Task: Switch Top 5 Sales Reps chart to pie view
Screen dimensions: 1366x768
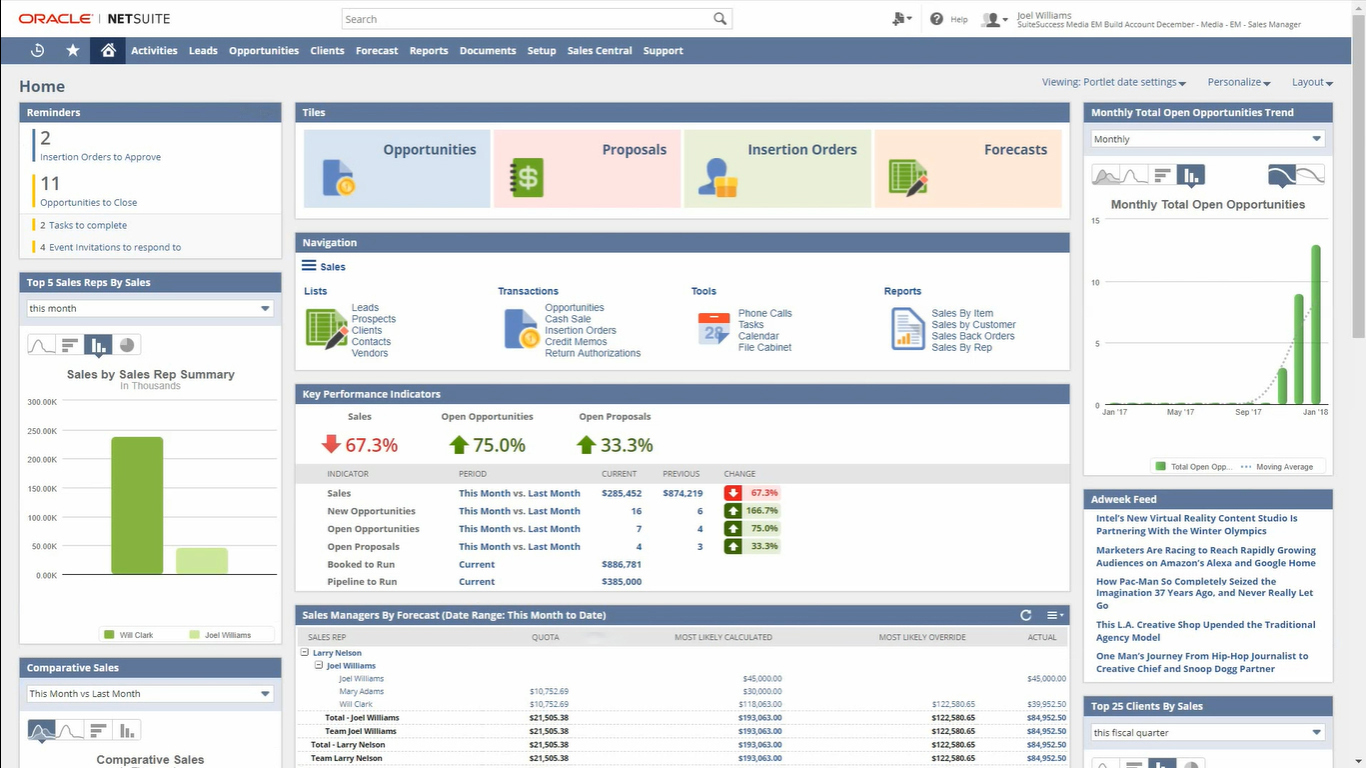Action: [x=127, y=345]
